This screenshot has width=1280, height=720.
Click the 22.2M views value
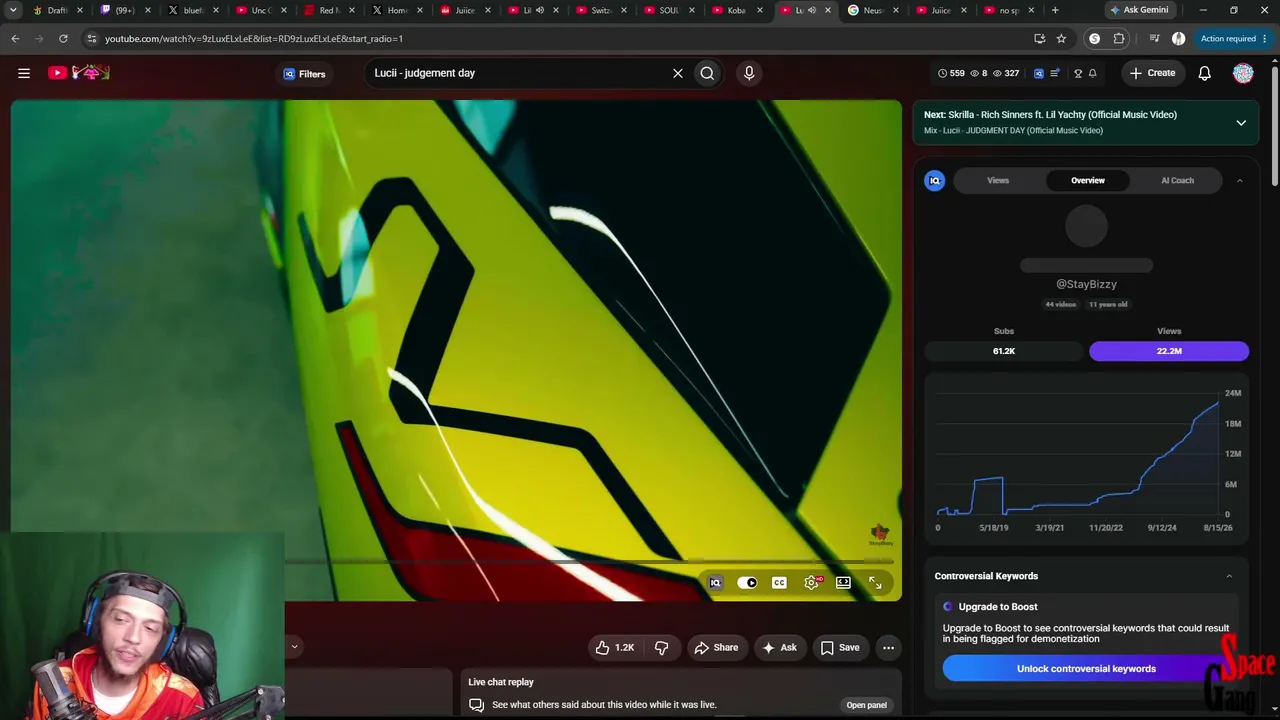pyautogui.click(x=1169, y=351)
